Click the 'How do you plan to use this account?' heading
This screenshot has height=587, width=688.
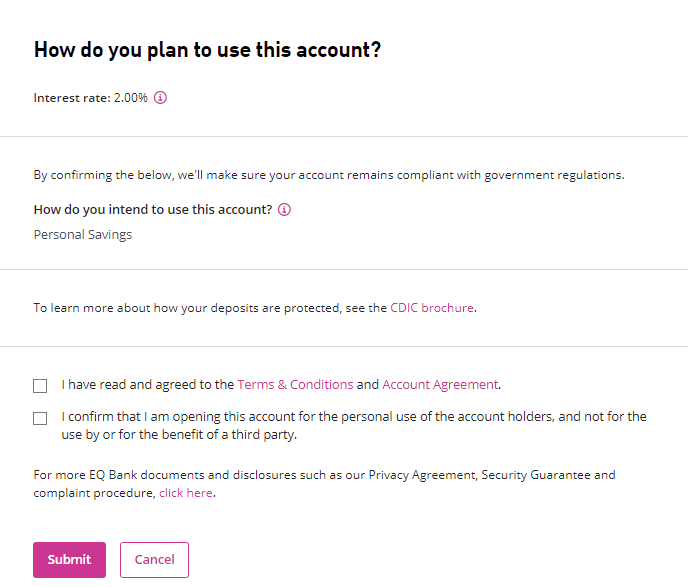[x=207, y=50]
